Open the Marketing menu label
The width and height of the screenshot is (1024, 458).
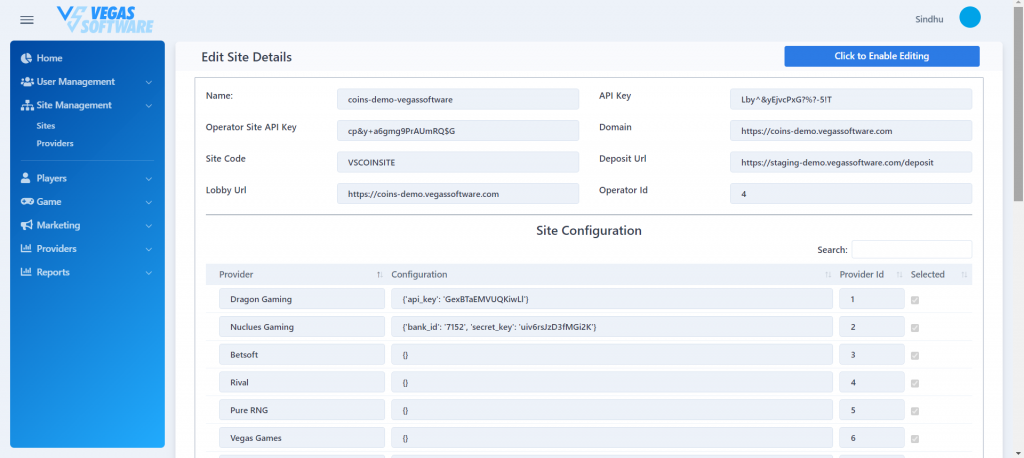click(58, 225)
